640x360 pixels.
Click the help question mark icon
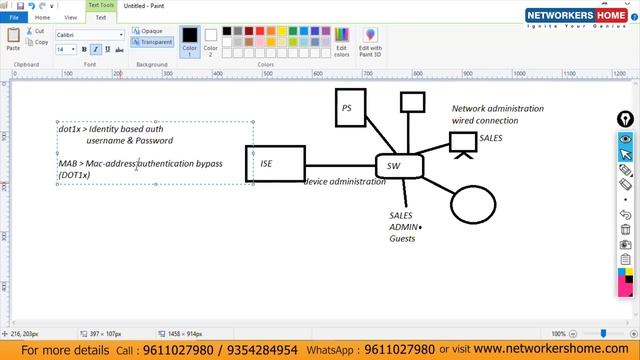(634, 17)
